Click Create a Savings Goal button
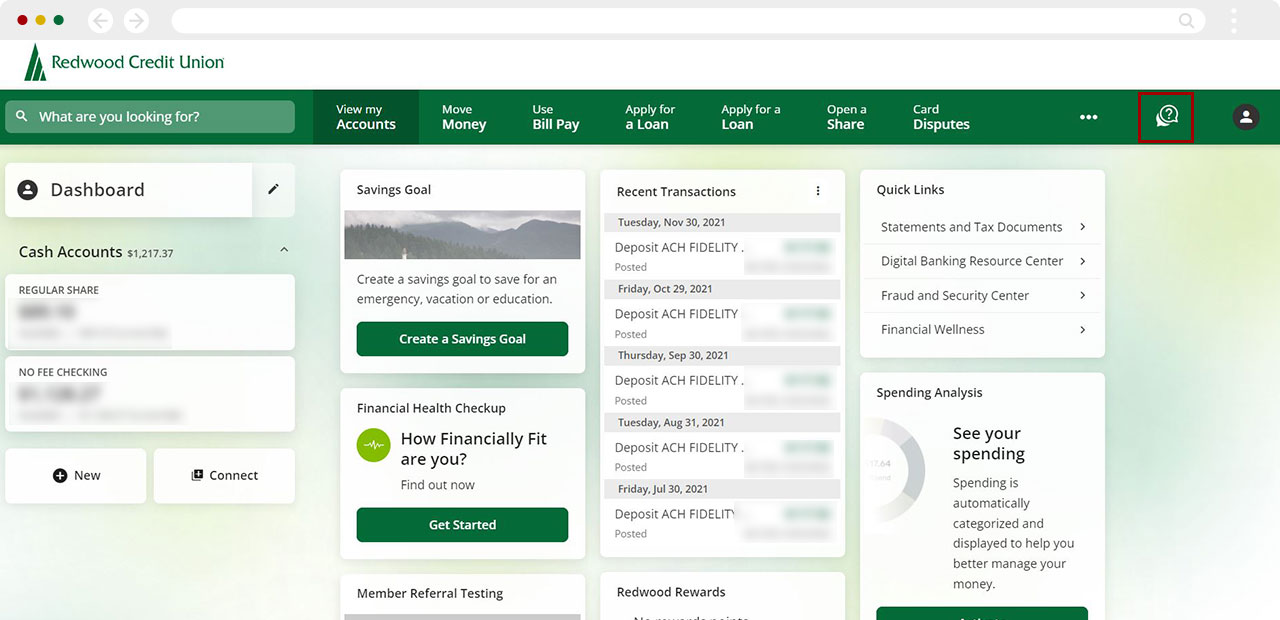The image size is (1280, 620). 462,339
